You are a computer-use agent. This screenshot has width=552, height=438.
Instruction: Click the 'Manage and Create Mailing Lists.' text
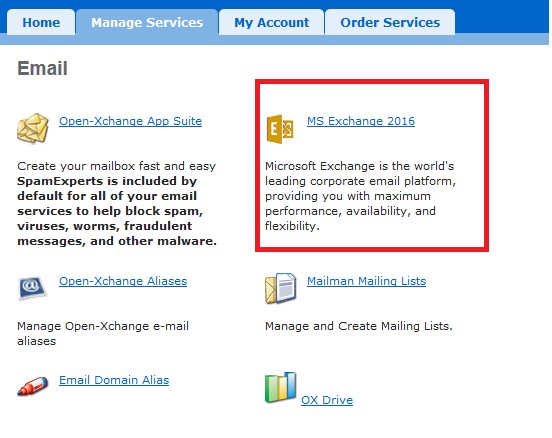coord(359,326)
